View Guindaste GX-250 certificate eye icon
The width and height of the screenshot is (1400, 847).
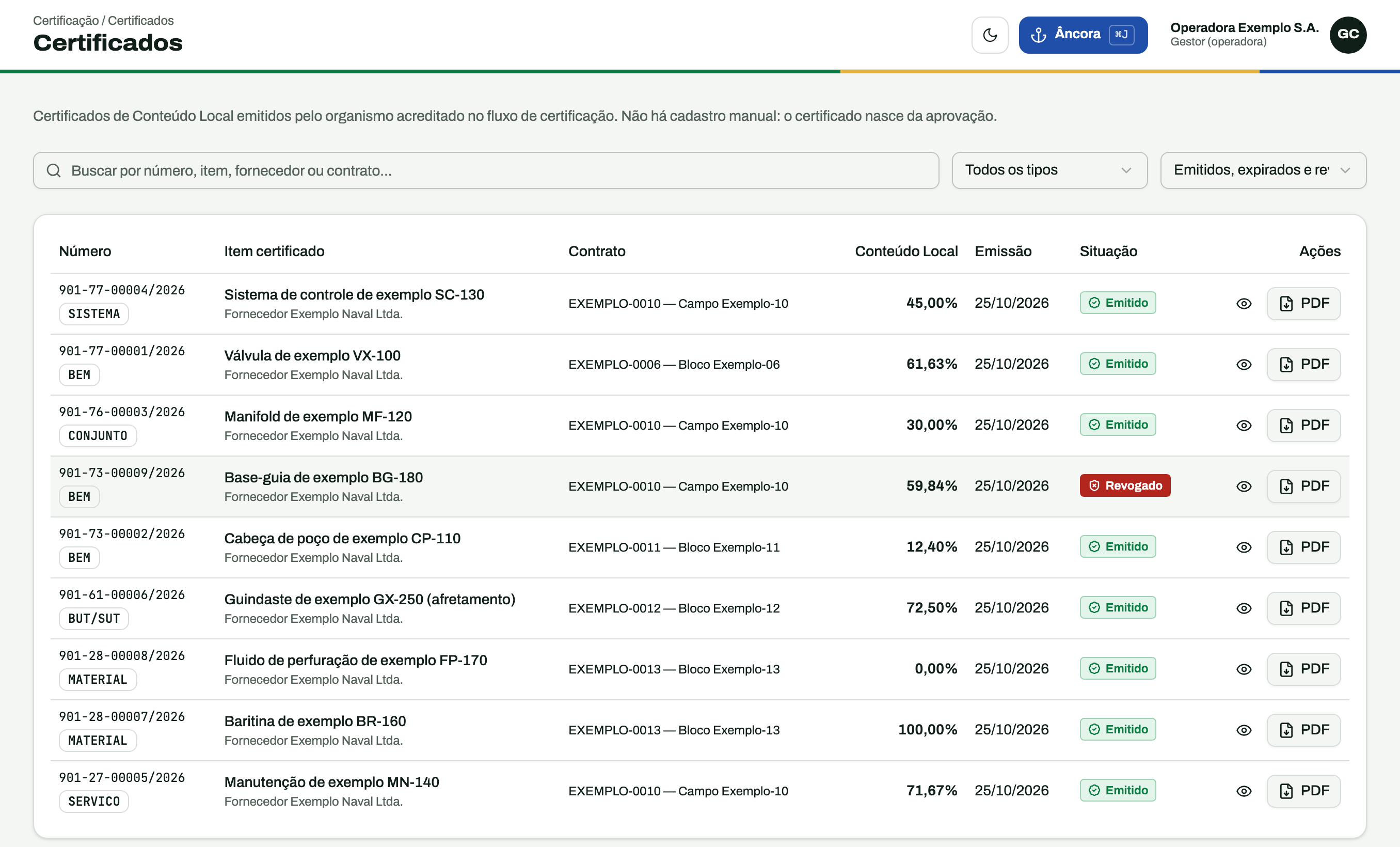1244,608
